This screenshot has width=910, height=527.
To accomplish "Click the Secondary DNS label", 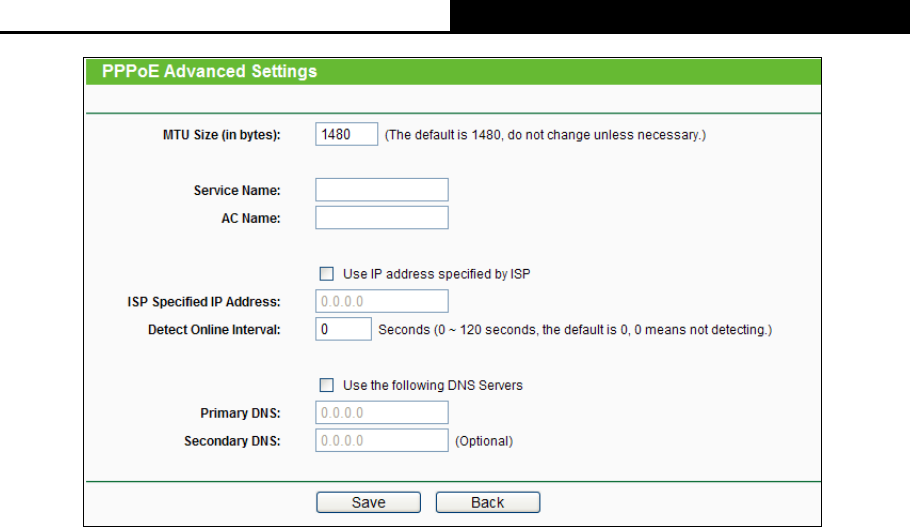I will (232, 441).
